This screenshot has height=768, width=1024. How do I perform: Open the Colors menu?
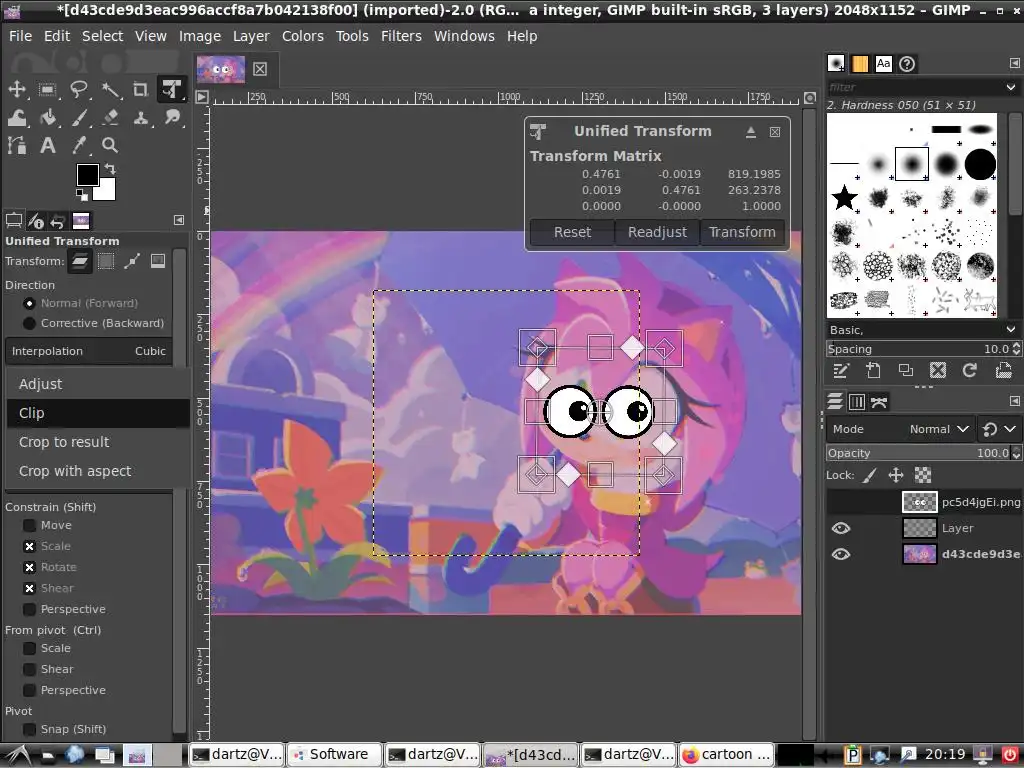point(302,36)
